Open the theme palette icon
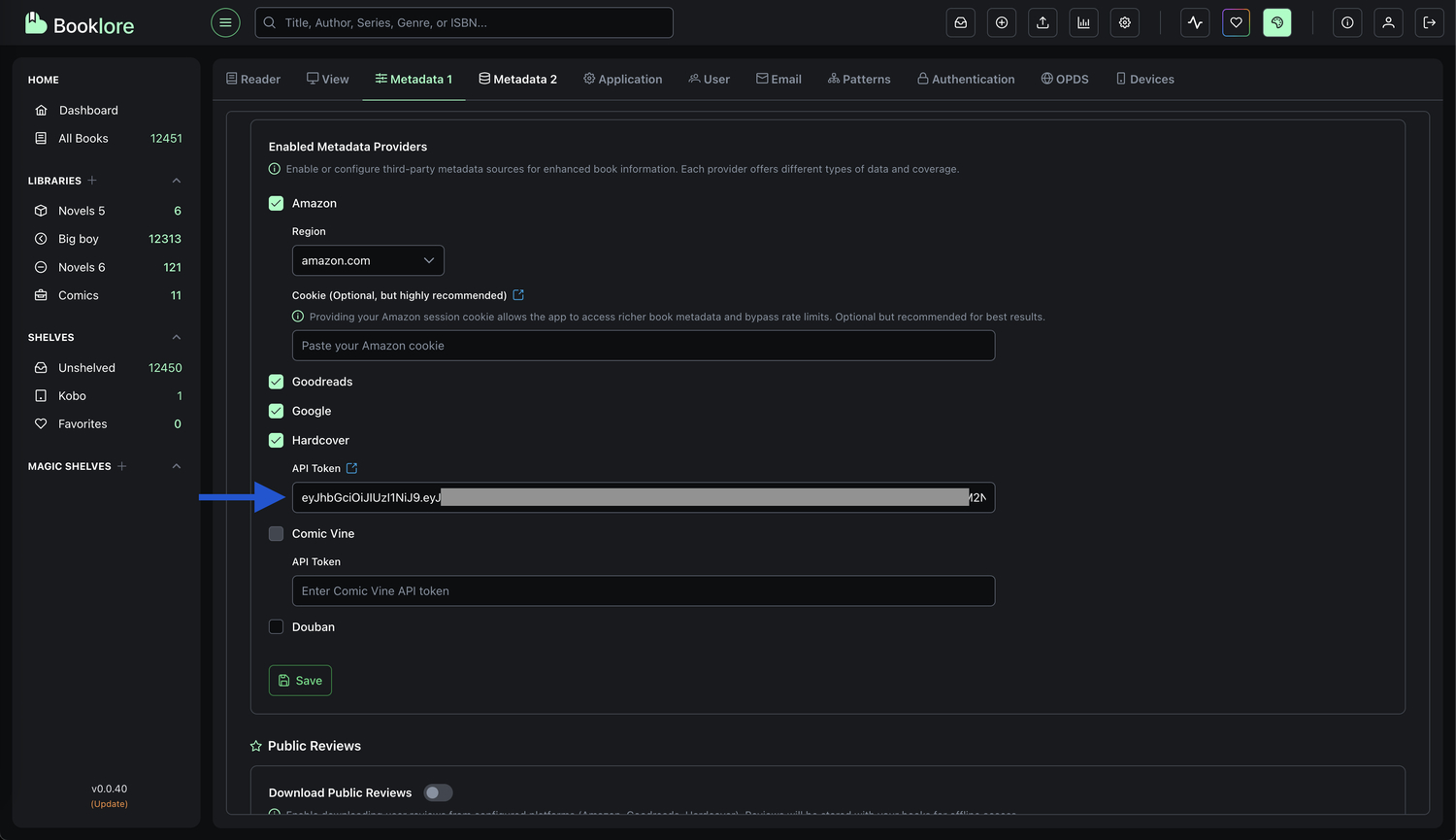The image size is (1456, 840). point(1277,22)
